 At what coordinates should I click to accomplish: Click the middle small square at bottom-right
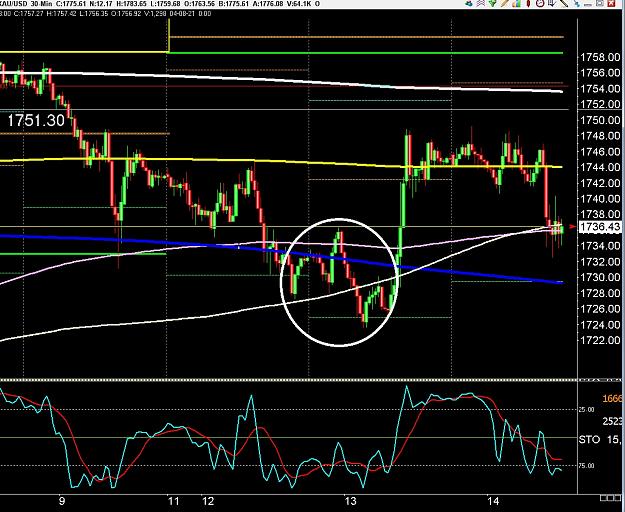tap(609, 498)
